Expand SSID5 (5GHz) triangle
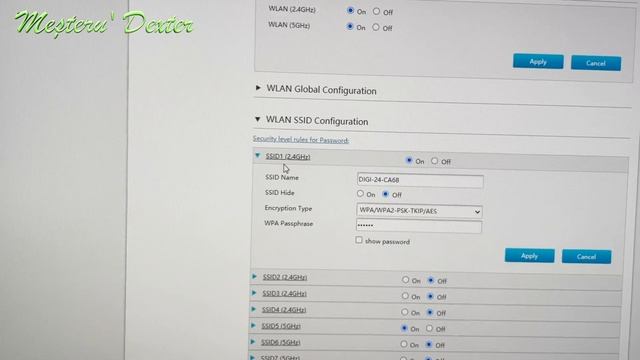 [253, 325]
